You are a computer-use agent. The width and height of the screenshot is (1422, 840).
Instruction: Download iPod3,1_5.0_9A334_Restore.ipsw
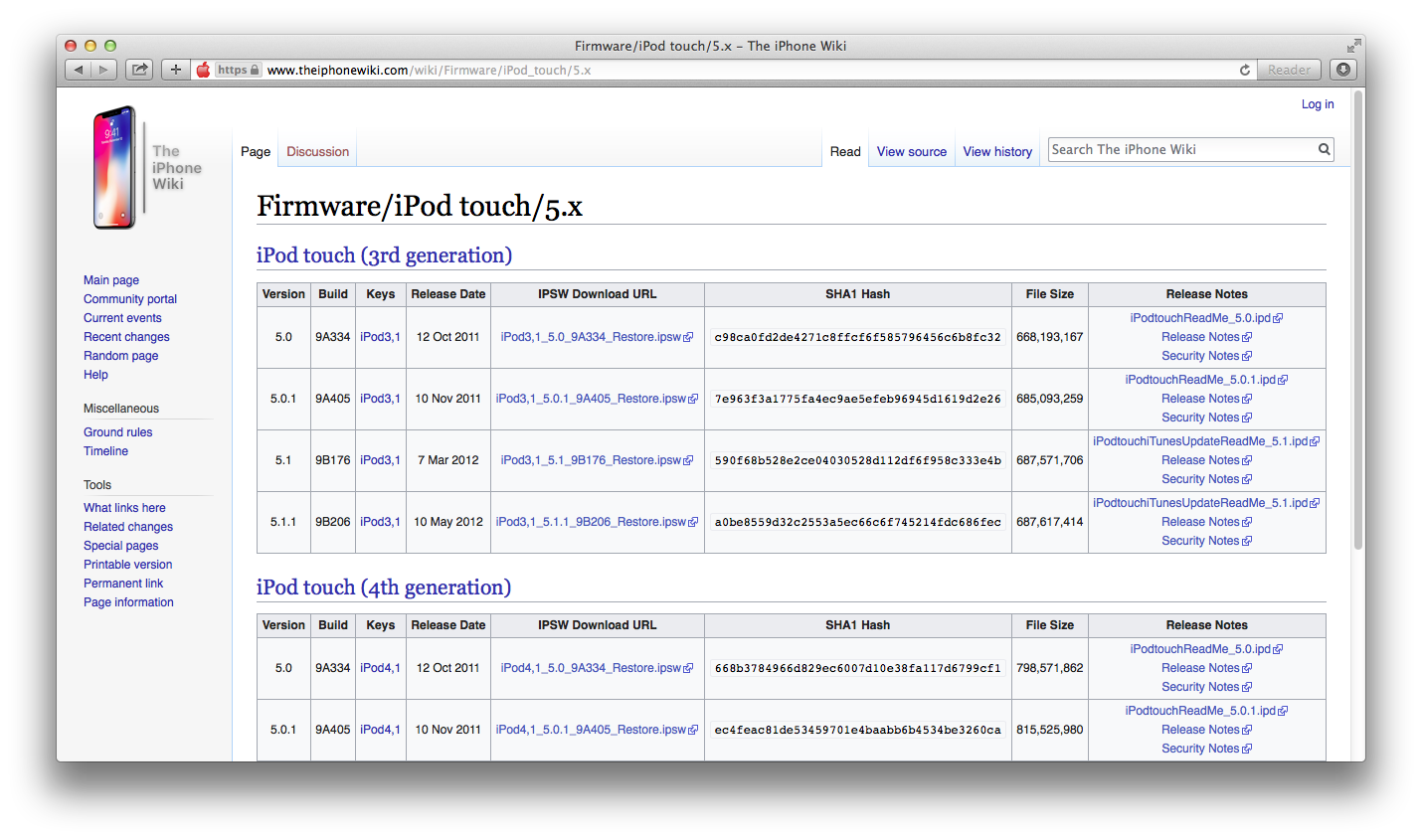pos(591,337)
